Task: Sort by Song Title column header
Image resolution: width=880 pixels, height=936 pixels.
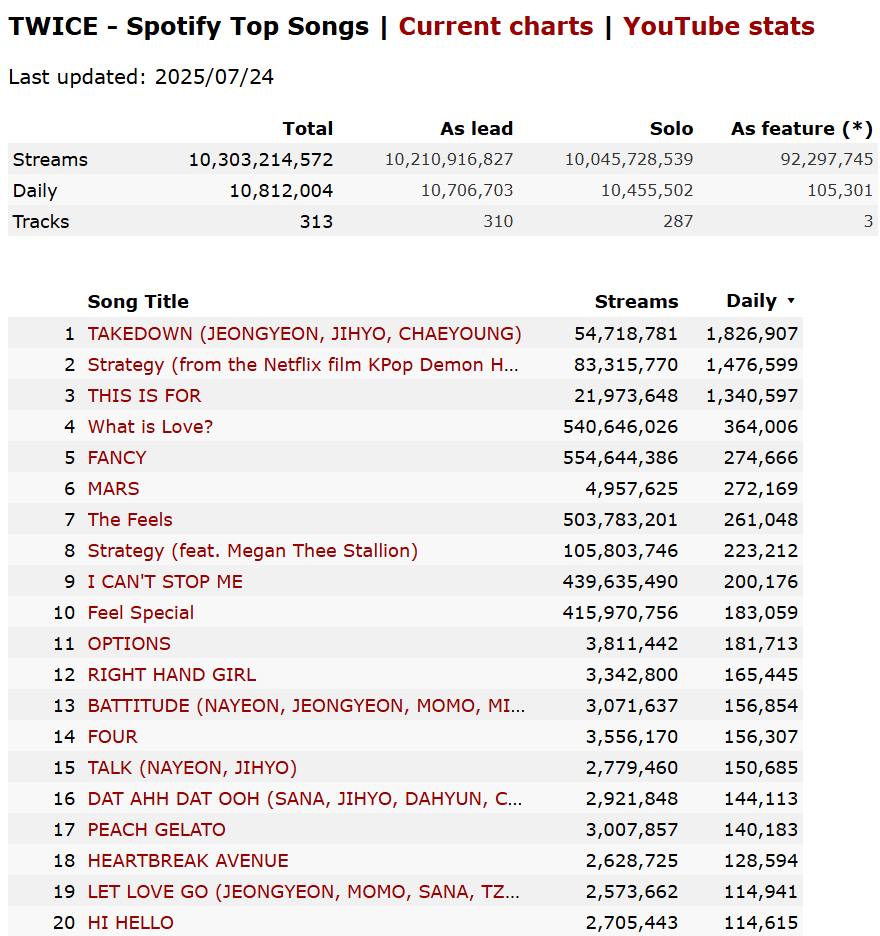Action: [x=138, y=301]
